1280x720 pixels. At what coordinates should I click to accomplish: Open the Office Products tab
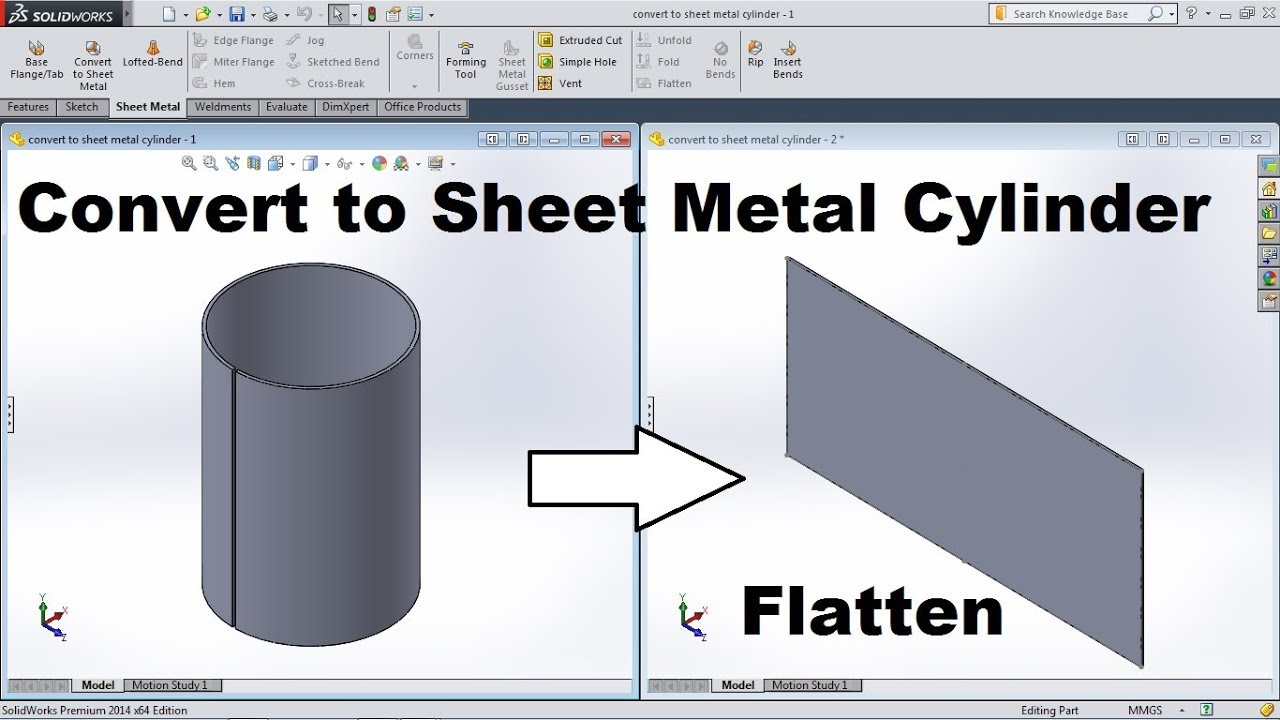(x=422, y=107)
